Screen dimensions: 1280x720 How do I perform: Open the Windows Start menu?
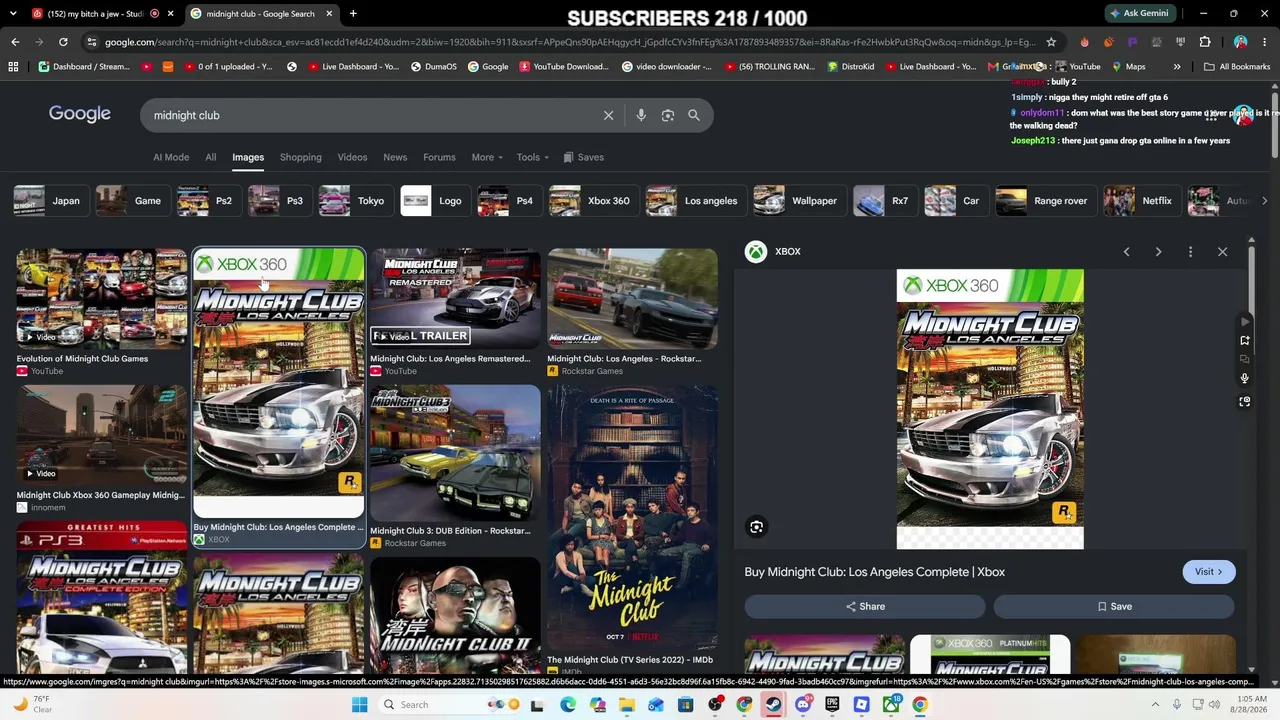pos(360,705)
